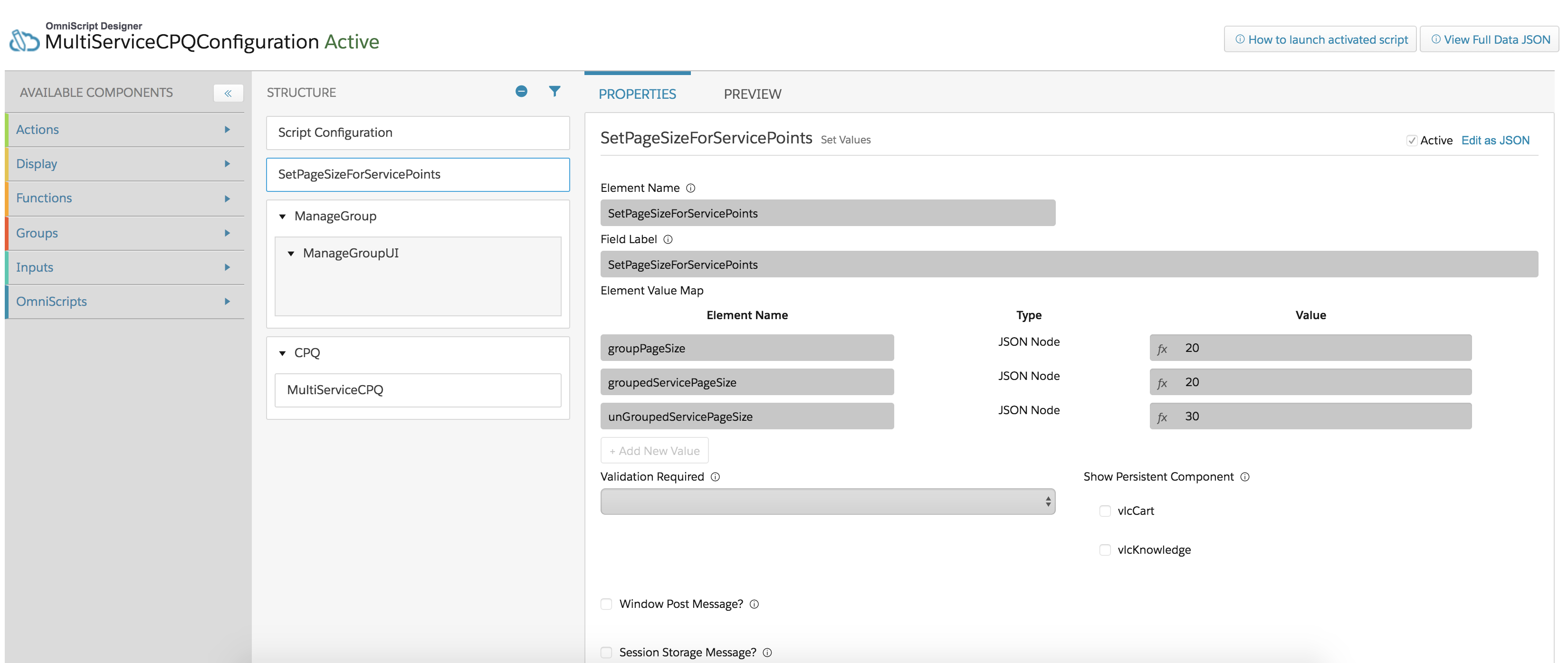The image size is (1568, 663).
Task: Click the Field Label input field
Action: pos(1070,265)
